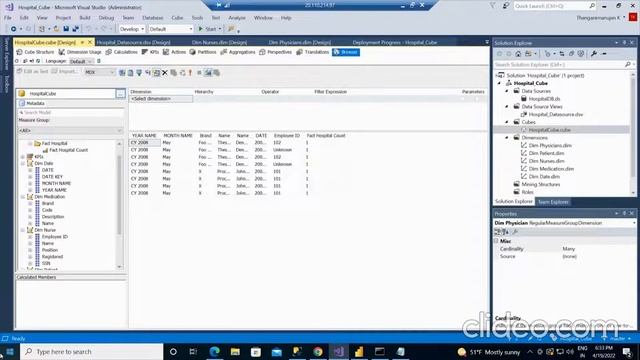Open the Cube menu
This screenshot has width=640, height=360.
[x=177, y=18]
